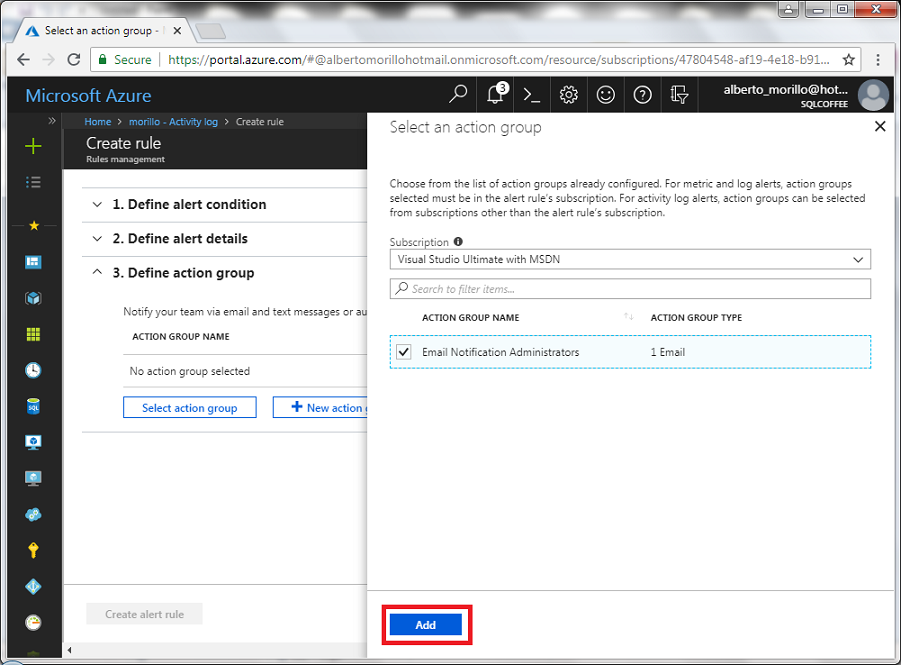Open portal settings gear icon

coord(568,95)
